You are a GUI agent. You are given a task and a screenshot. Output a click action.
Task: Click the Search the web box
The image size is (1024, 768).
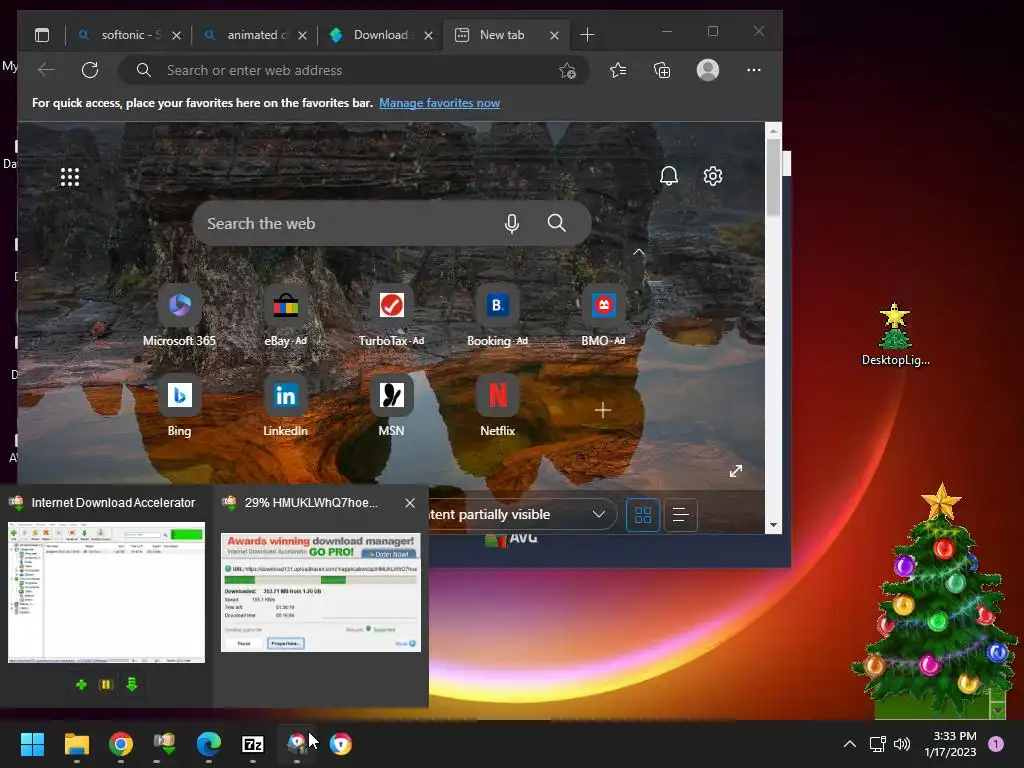[x=392, y=223]
